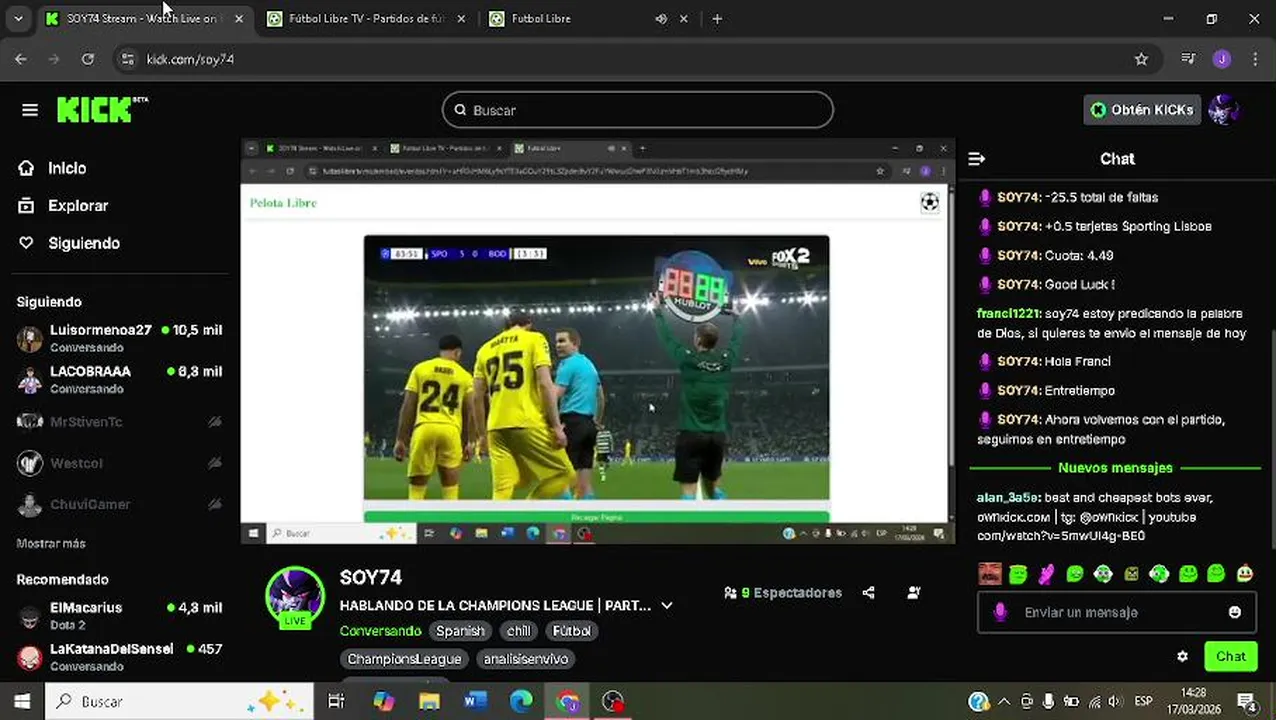Image resolution: width=1276 pixels, height=720 pixels.
Task: Mute the Futbol Libre tab audio icon
Action: point(661,19)
